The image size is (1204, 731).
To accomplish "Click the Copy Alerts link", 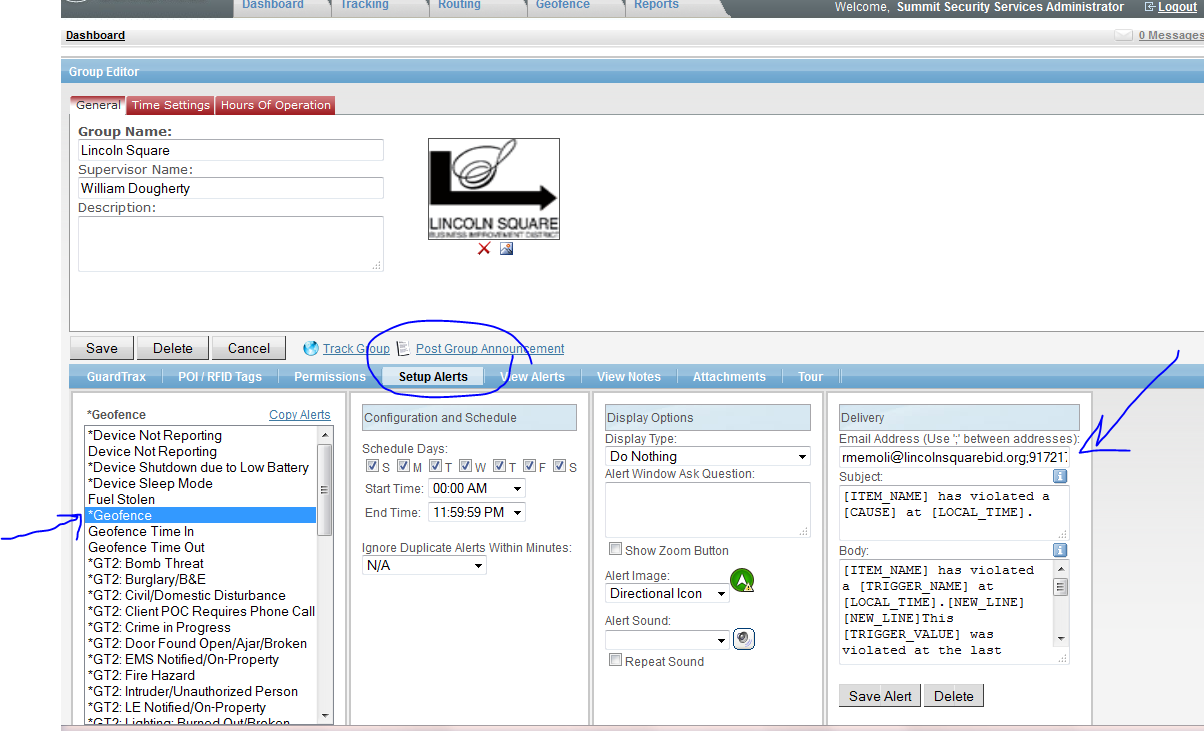I will pos(299,414).
